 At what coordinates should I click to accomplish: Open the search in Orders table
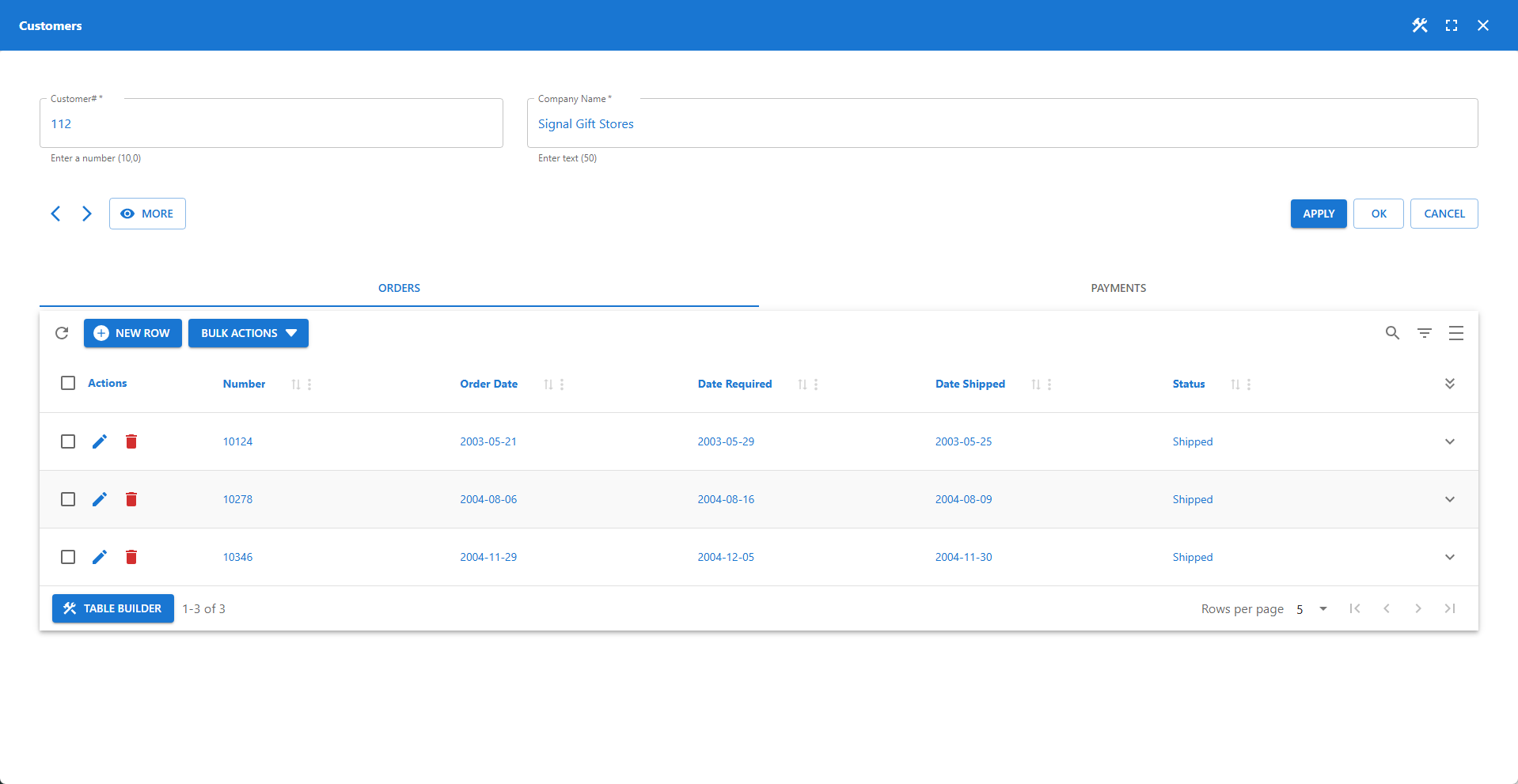coord(1391,333)
